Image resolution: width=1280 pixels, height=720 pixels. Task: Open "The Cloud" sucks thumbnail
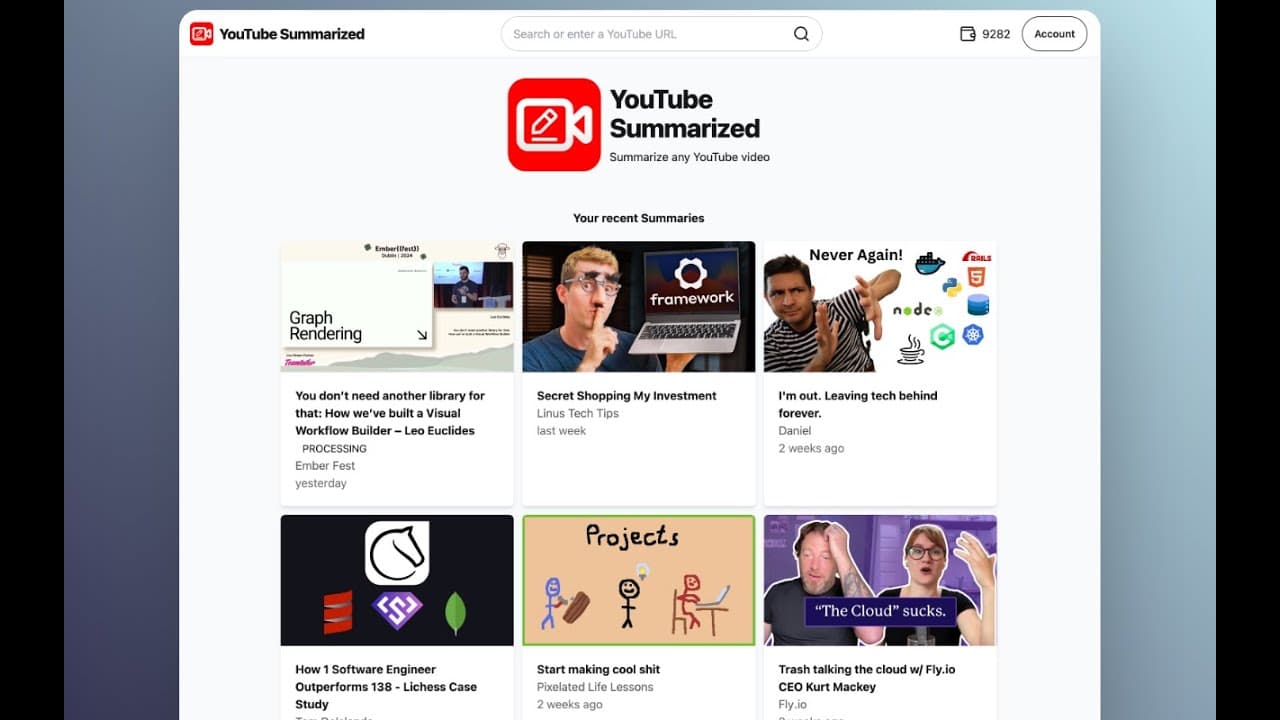point(880,580)
